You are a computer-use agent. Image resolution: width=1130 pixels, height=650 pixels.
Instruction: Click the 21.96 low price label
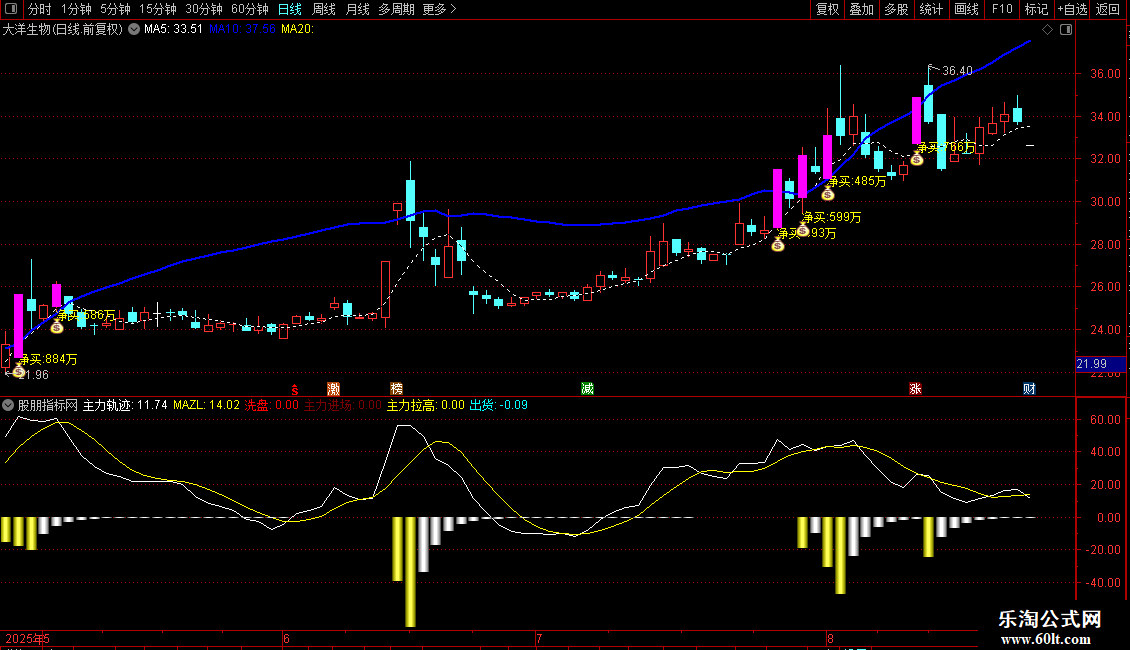[33, 375]
